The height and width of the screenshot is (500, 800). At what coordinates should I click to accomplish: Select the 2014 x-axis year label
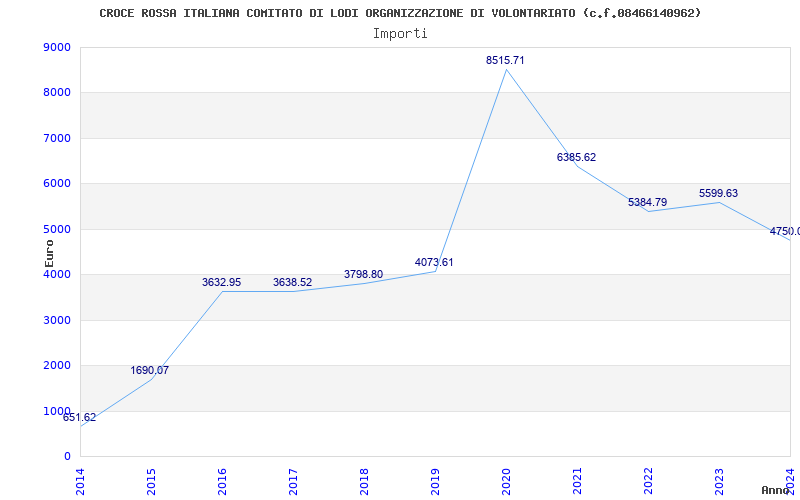point(80,482)
